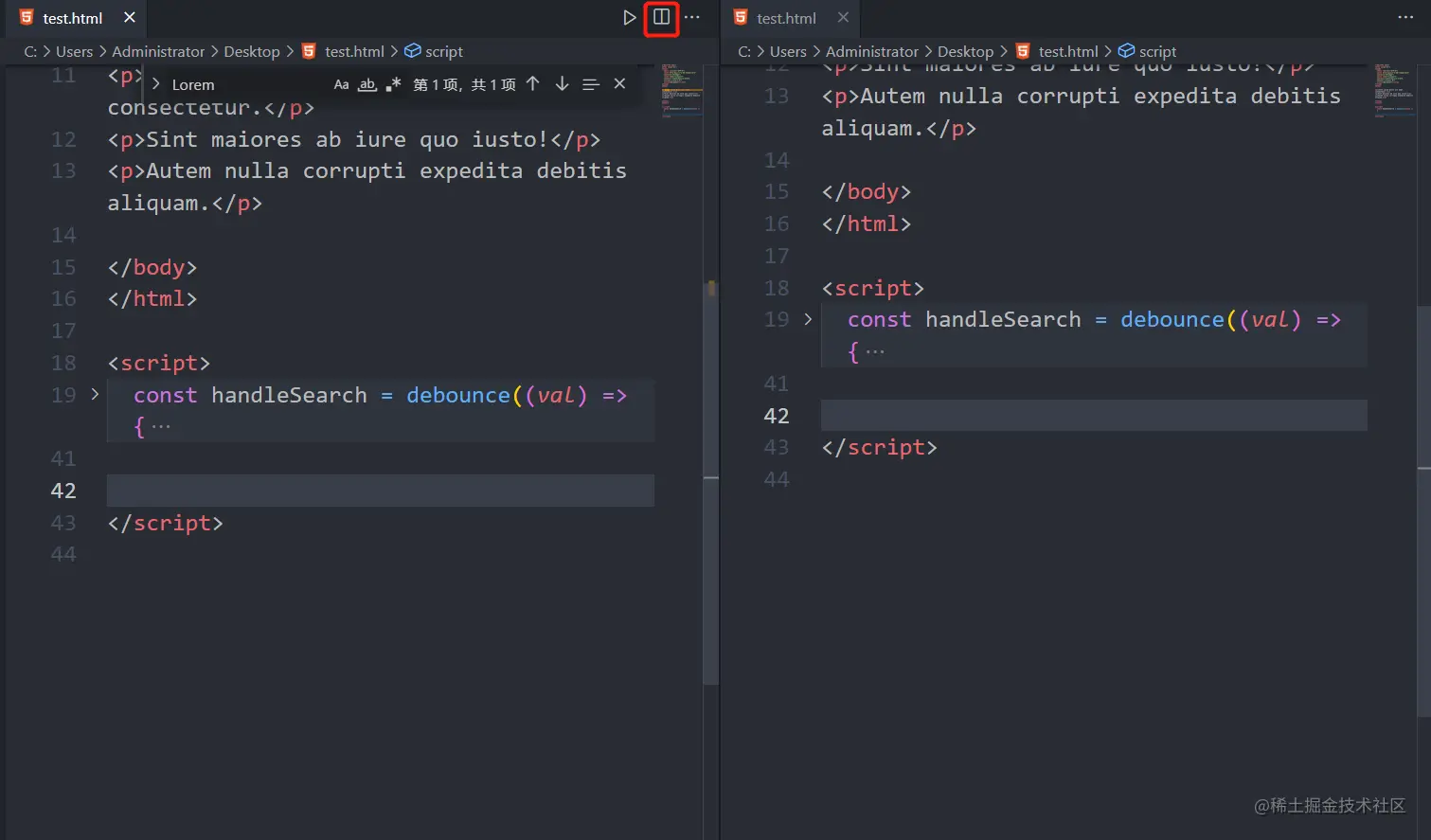The height and width of the screenshot is (840, 1431).
Task: Toggle Find in Selection icon
Action: (591, 84)
